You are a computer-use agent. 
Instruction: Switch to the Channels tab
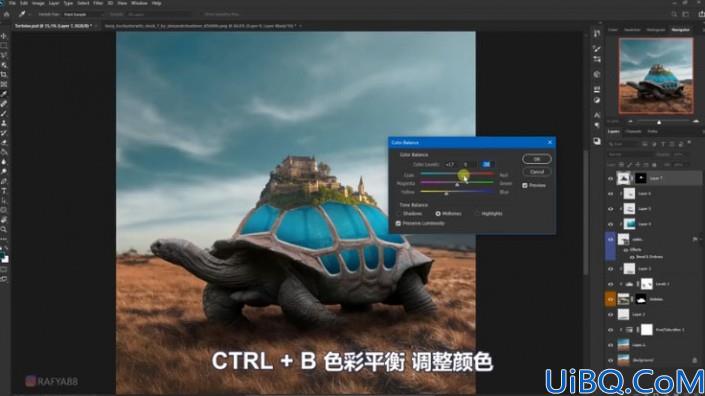point(634,131)
